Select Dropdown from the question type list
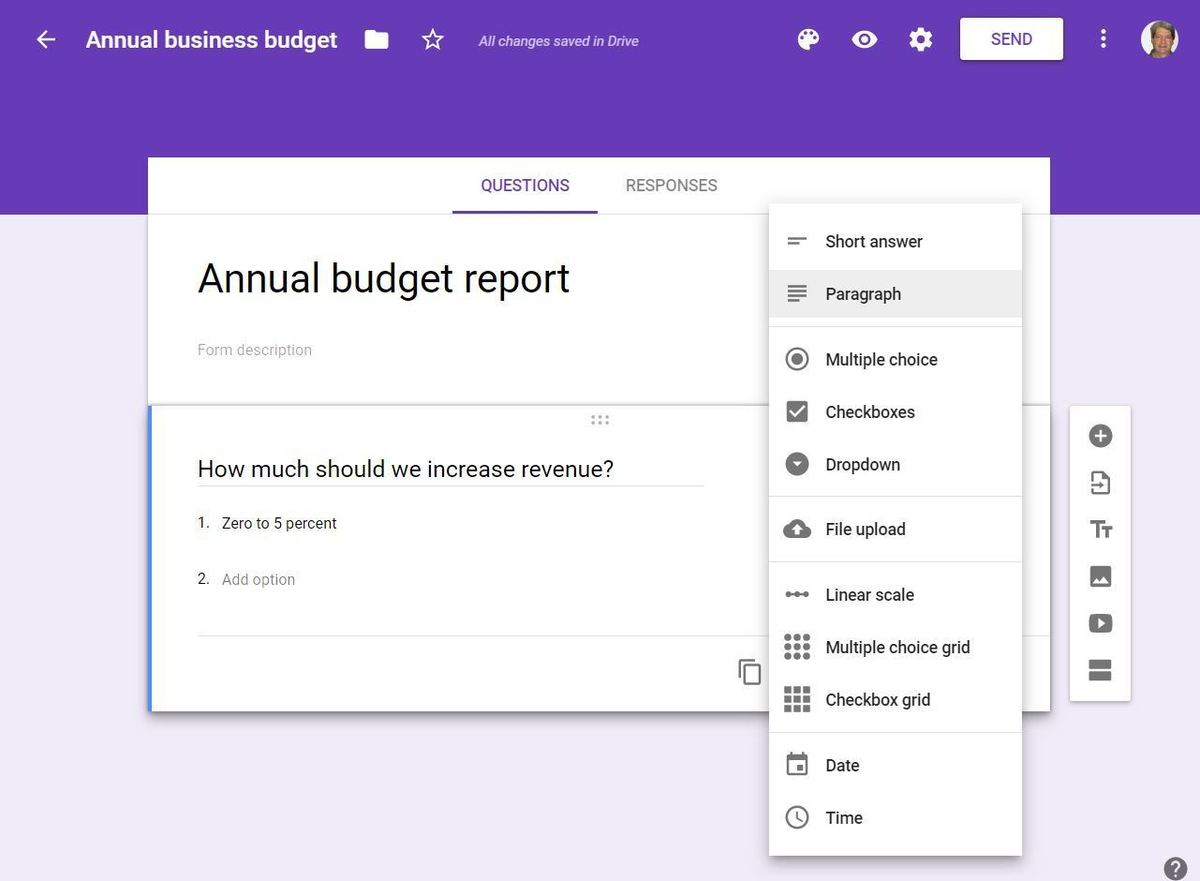1200x881 pixels. [x=862, y=465]
